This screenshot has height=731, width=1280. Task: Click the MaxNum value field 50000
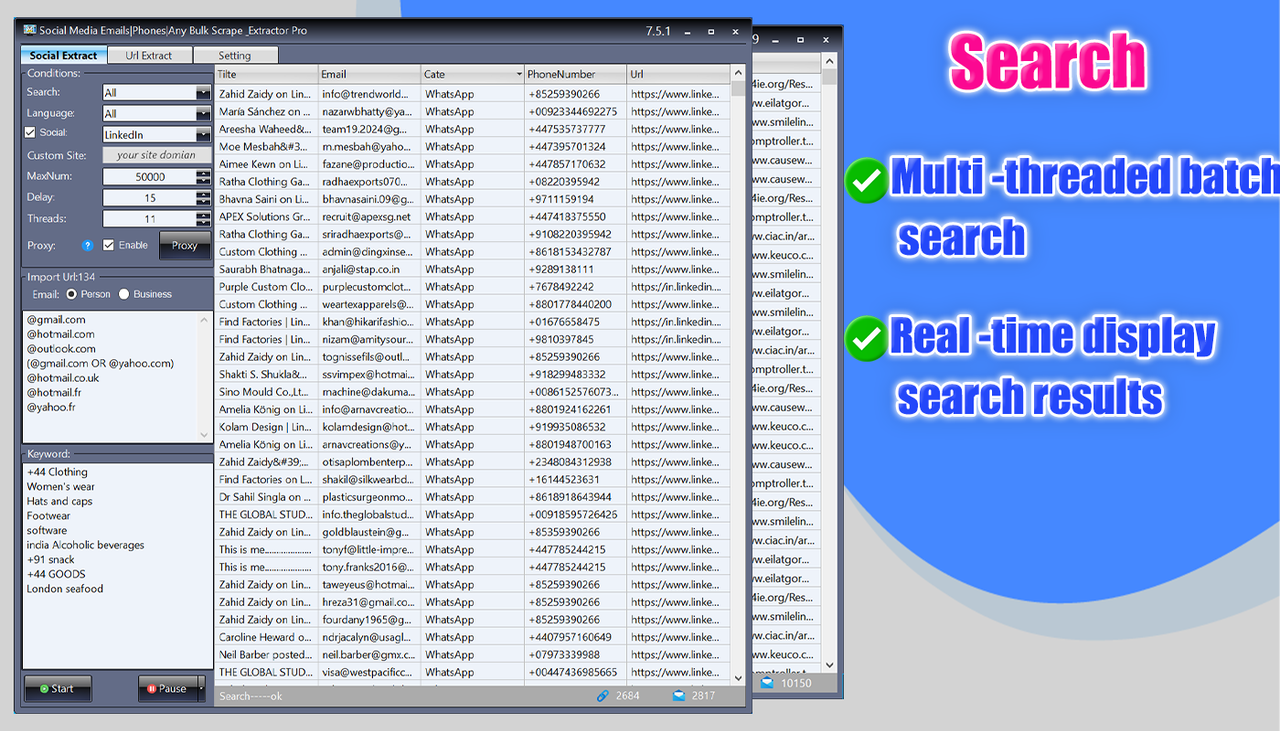(x=150, y=177)
